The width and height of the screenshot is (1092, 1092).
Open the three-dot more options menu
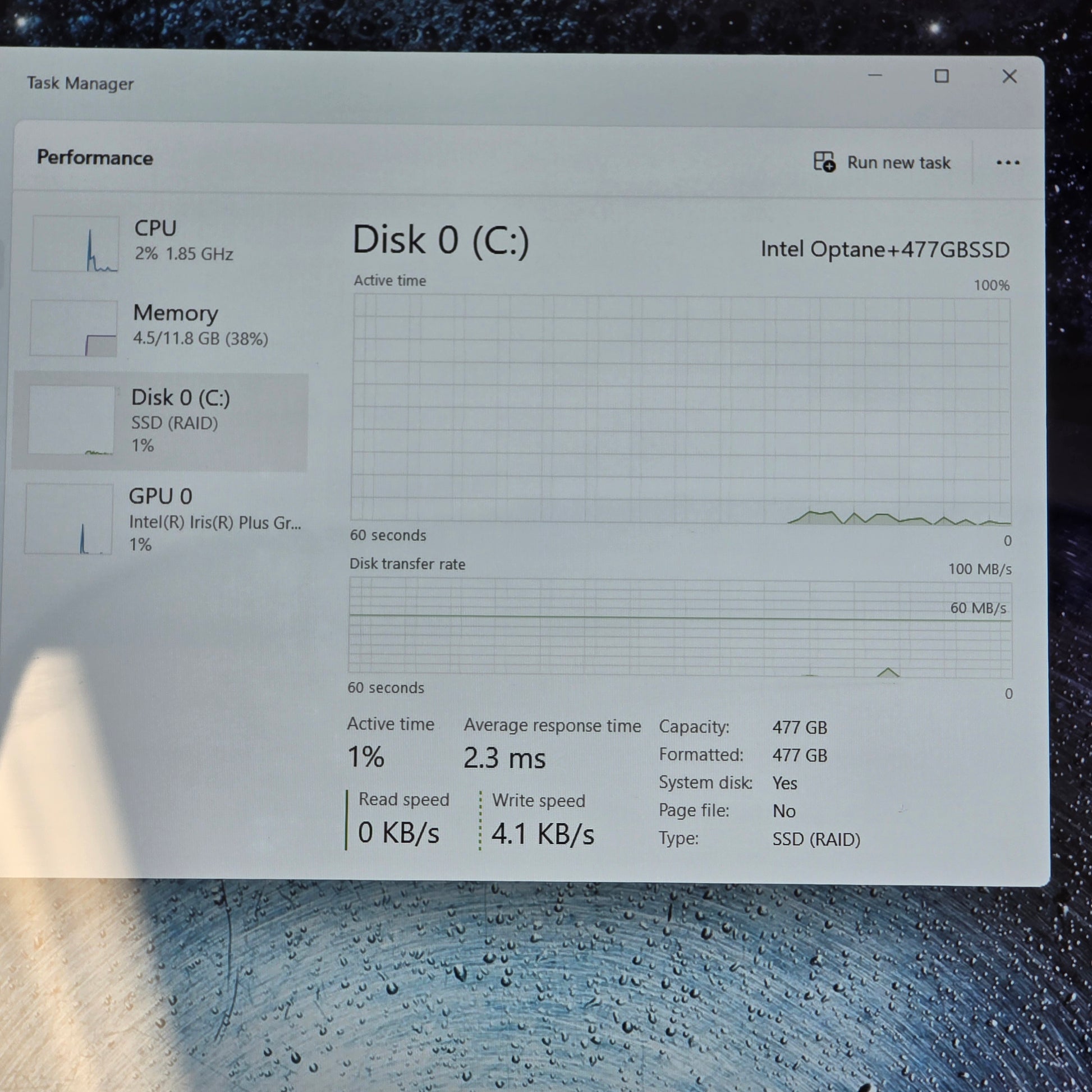1008,163
